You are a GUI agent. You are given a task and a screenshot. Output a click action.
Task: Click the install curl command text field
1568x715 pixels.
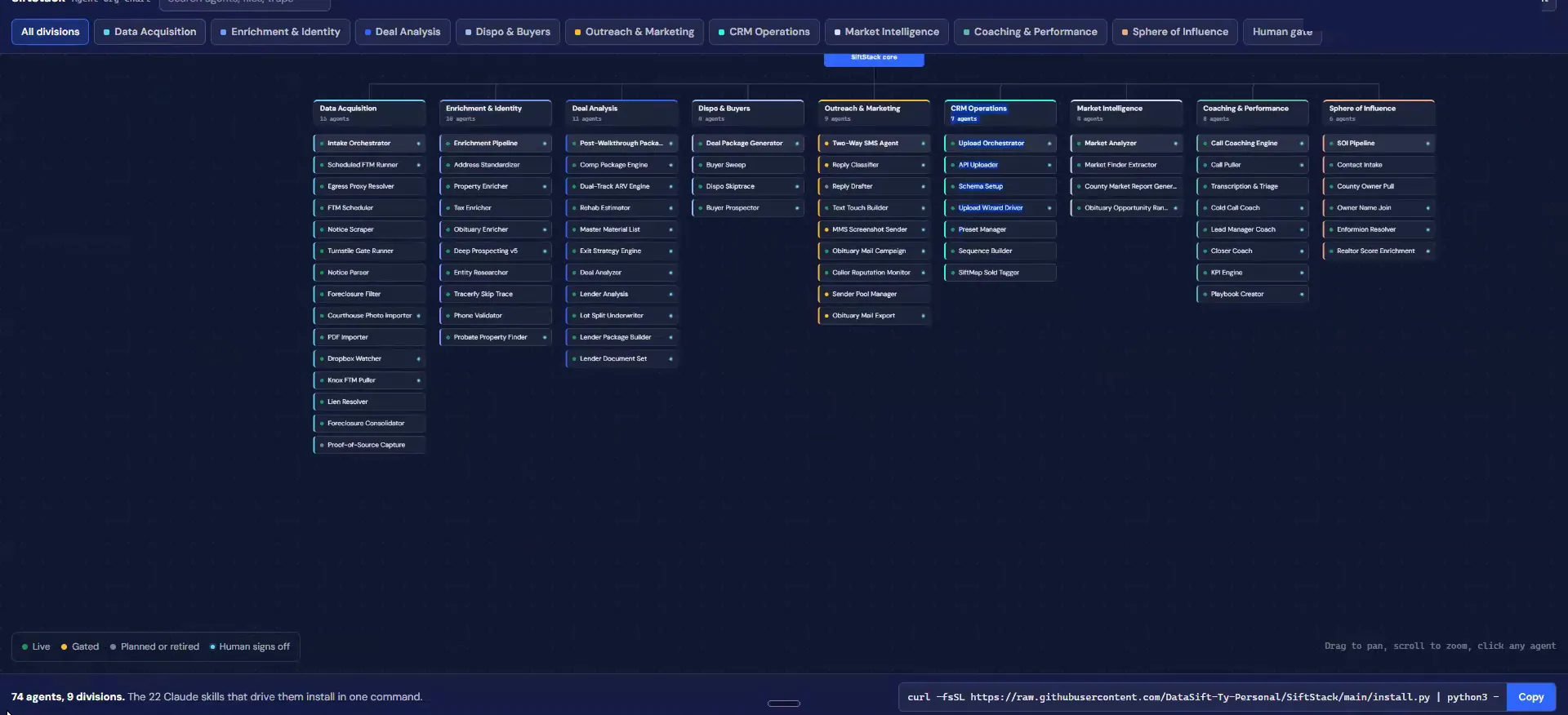tap(1202, 697)
